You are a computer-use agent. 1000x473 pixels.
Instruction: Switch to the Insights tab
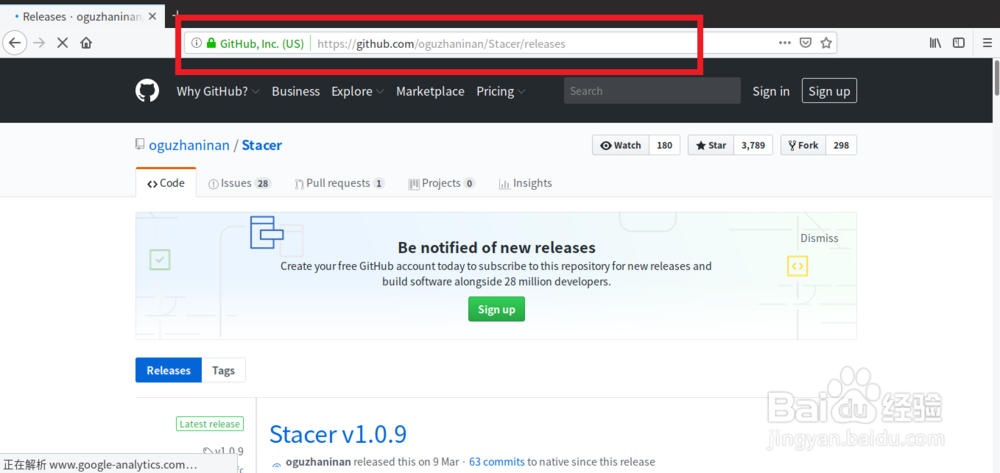[x=525, y=183]
